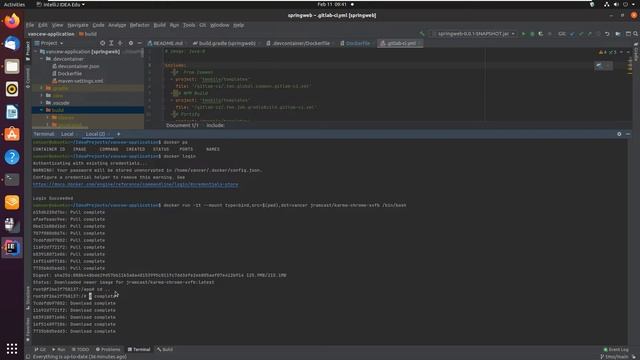The width and height of the screenshot is (640, 360).
Task: Collapse the .devcontainer folder
Action: [42, 59]
